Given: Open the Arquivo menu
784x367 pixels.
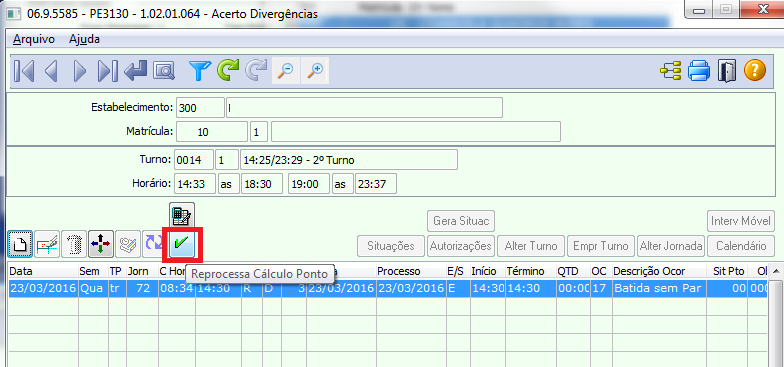Looking at the screenshot, I should [34, 40].
